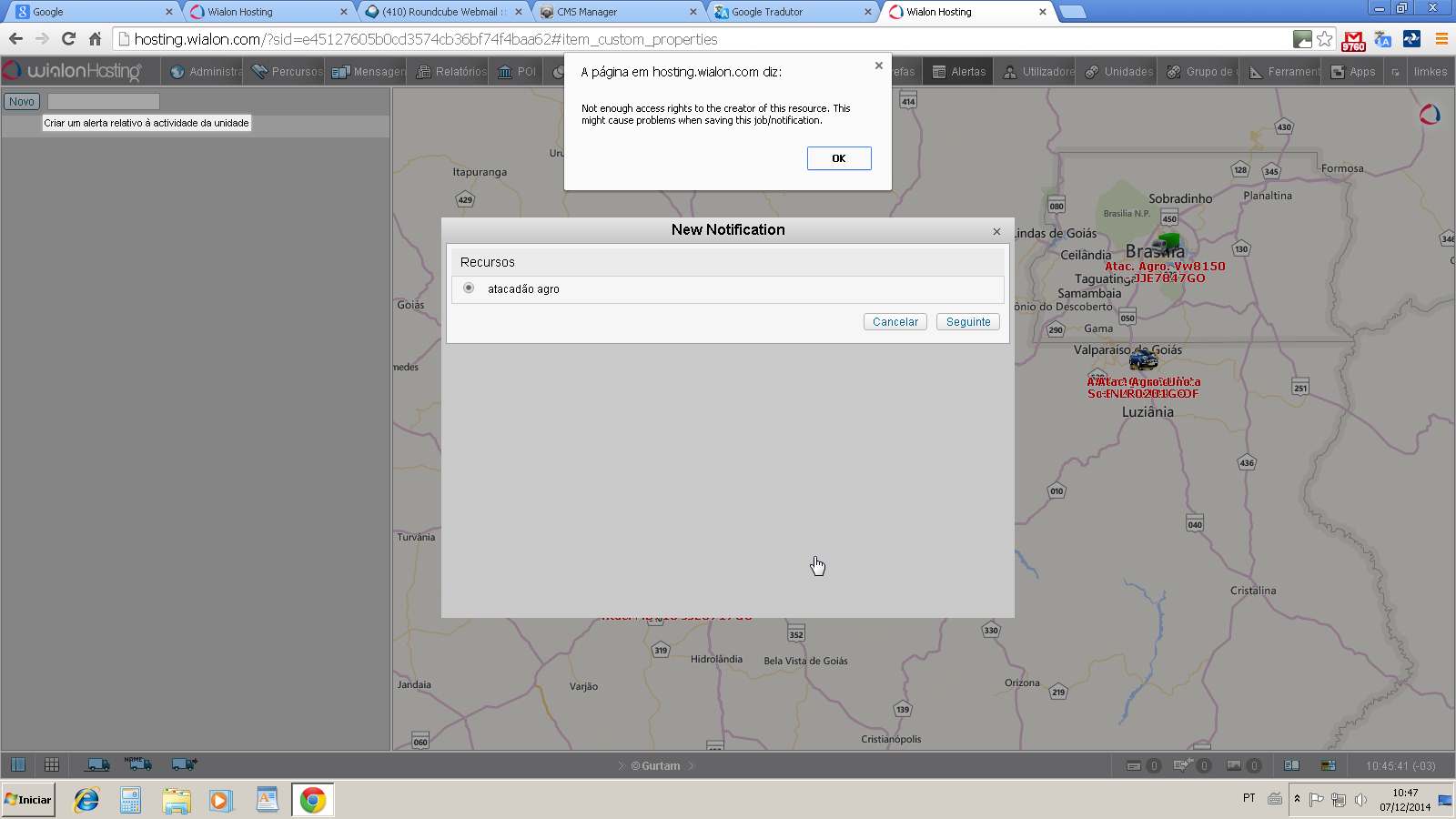Select the atacadão agro resource radio button
The height and width of the screenshot is (819, 1456).
click(x=469, y=288)
